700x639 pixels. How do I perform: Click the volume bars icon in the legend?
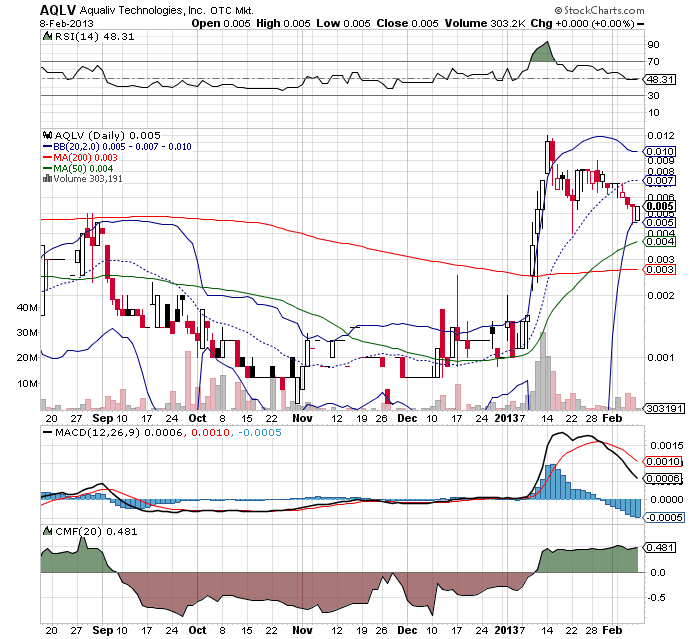point(47,179)
